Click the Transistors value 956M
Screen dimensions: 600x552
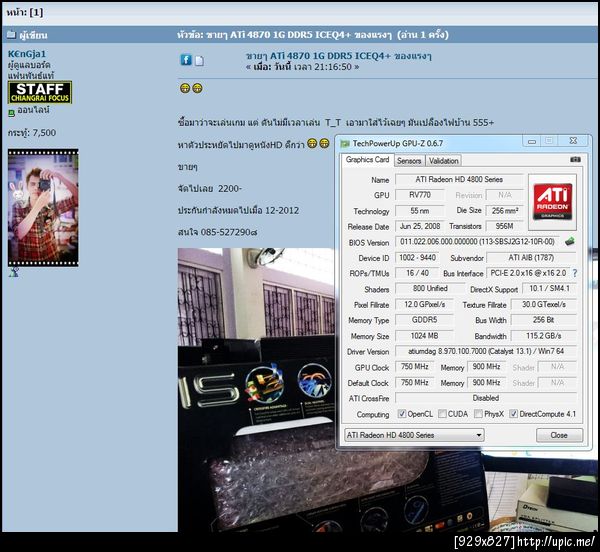click(x=504, y=226)
